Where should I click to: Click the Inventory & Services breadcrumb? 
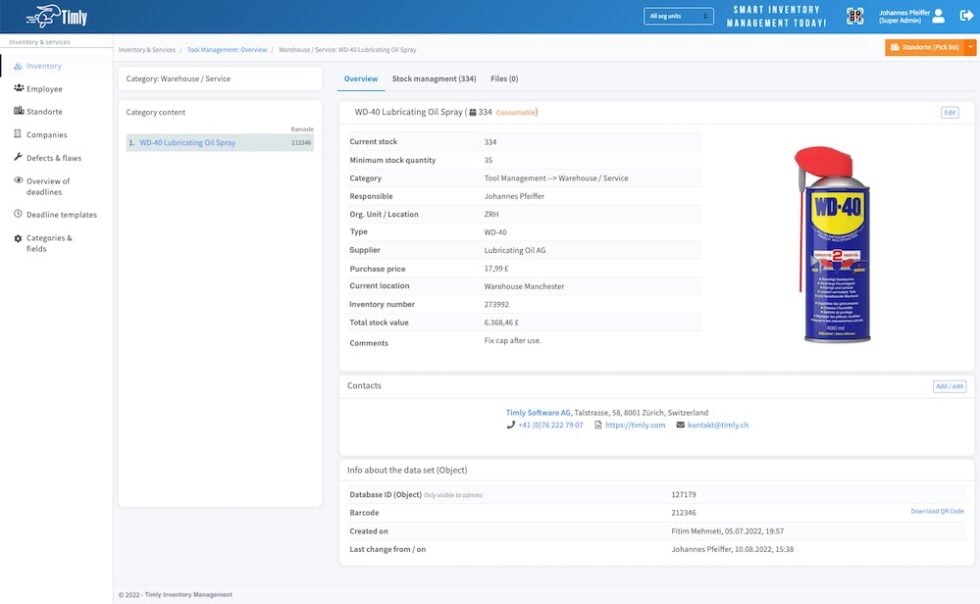tap(147, 49)
